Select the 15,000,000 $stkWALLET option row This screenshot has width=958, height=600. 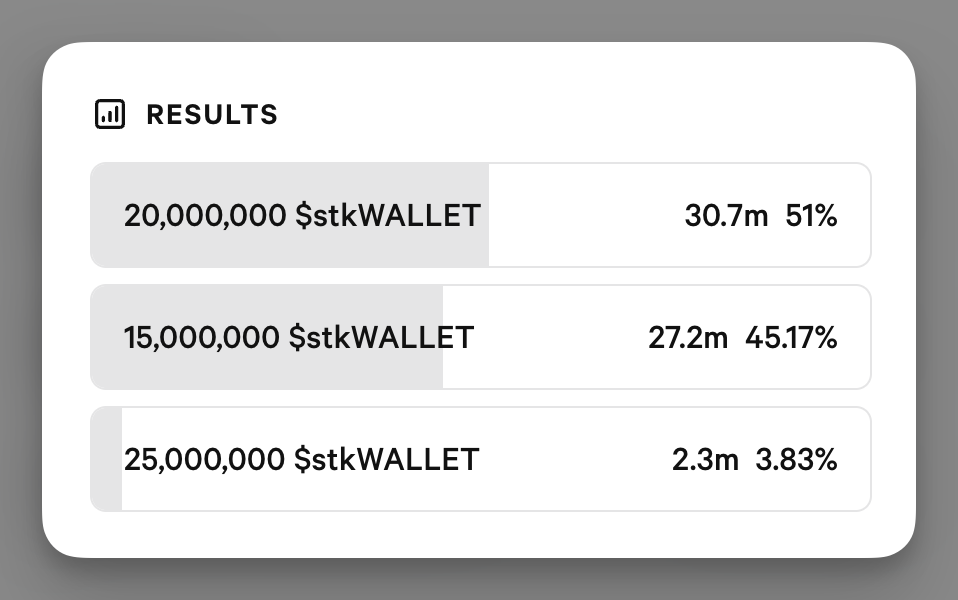481,337
